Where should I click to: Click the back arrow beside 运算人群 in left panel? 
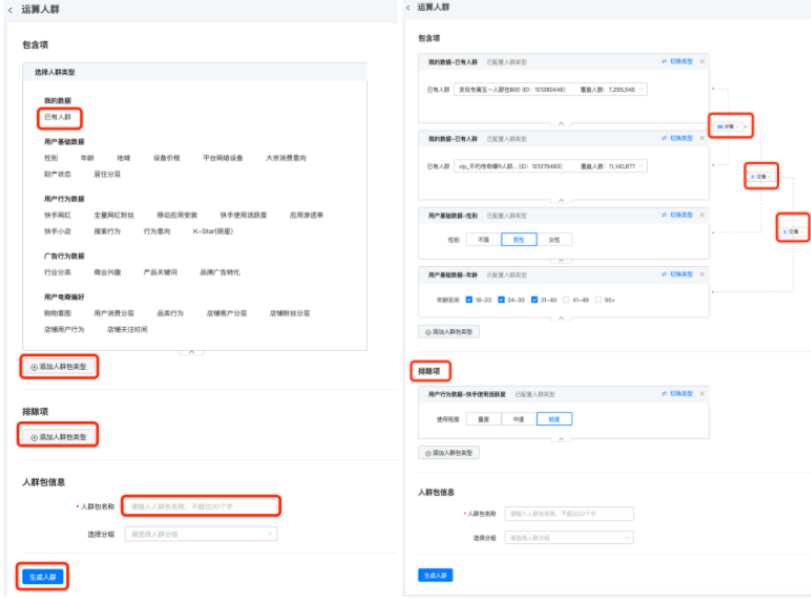coord(10,8)
